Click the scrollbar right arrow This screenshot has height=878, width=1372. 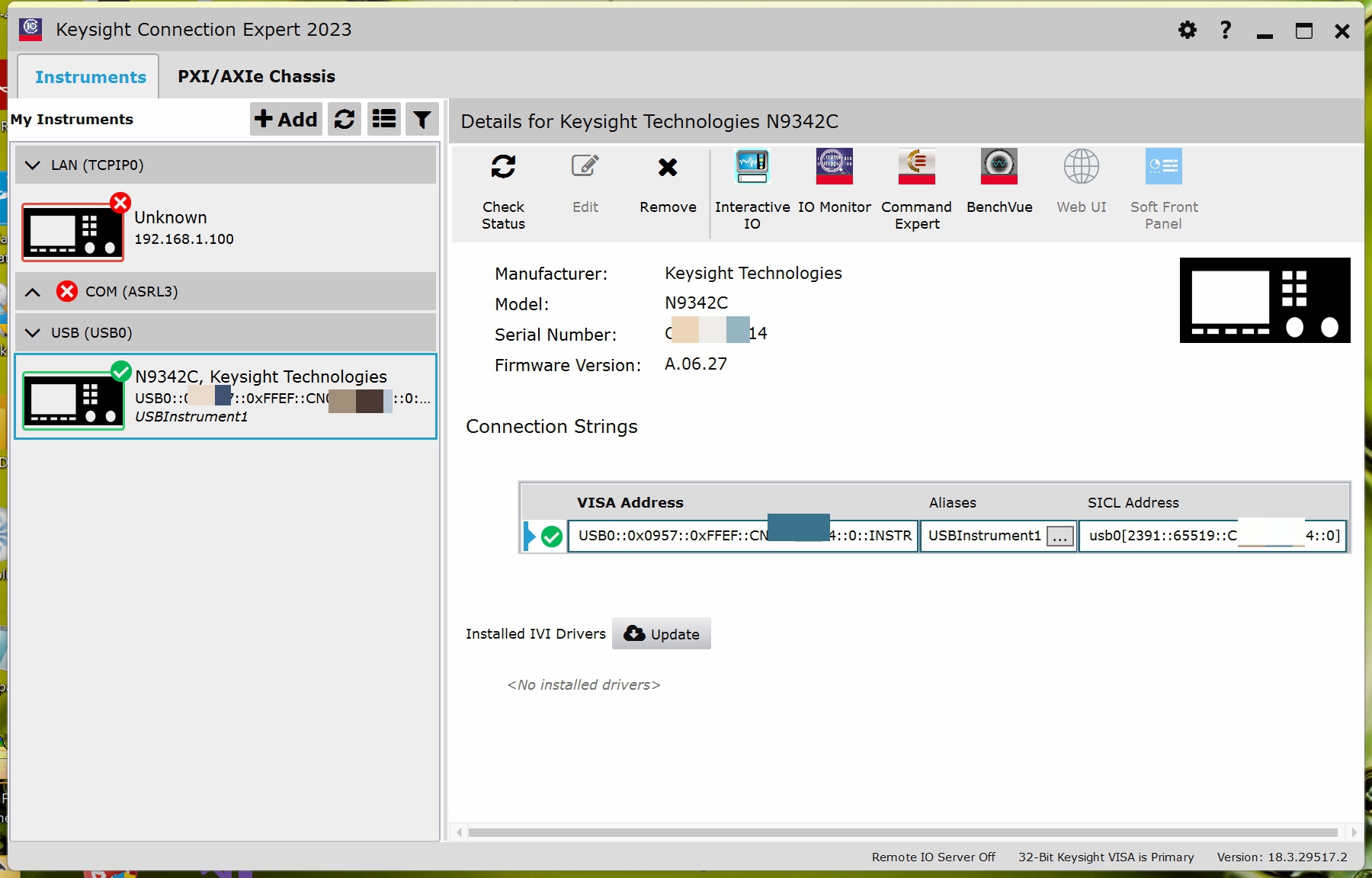[x=1354, y=832]
